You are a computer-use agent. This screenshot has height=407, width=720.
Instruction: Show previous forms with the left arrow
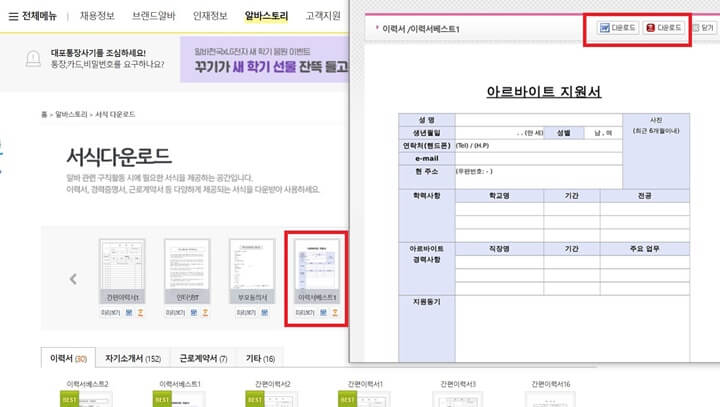click(73, 279)
